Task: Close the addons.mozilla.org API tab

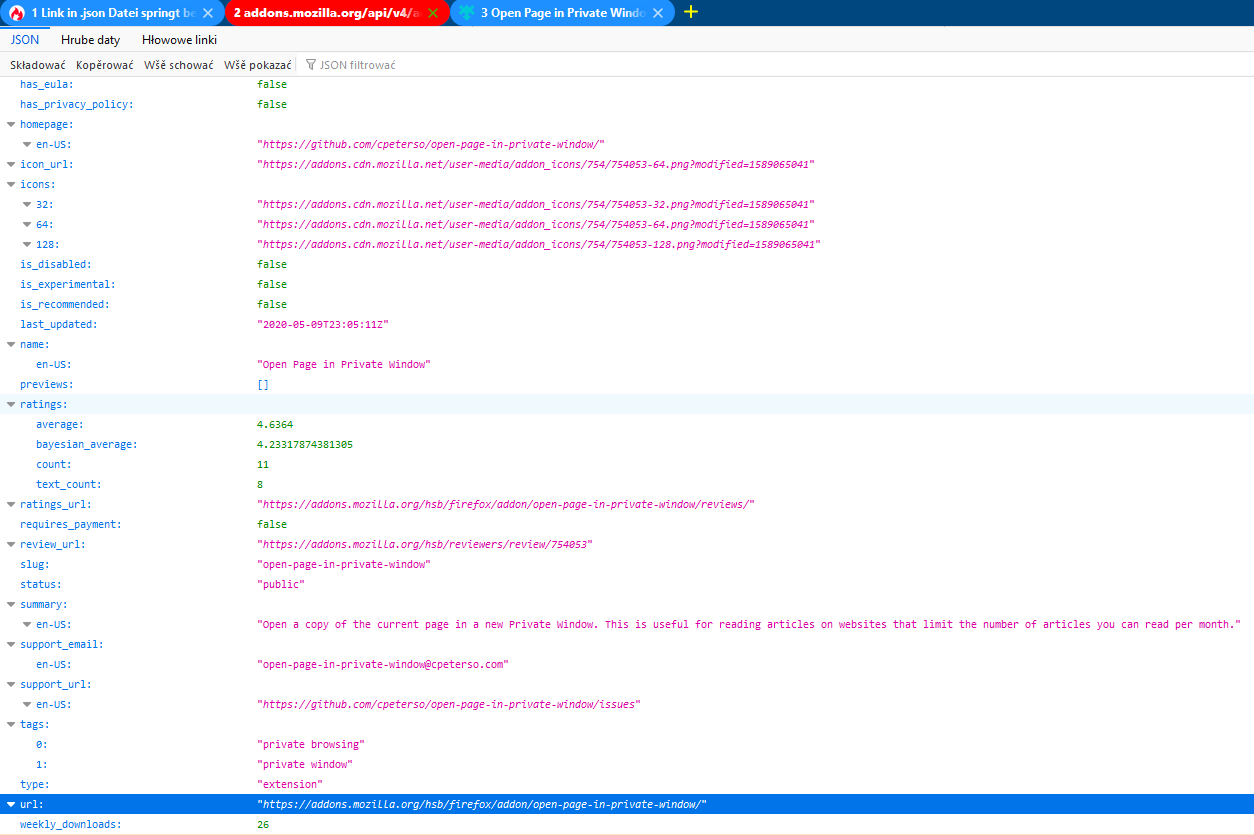Action: click(433, 13)
